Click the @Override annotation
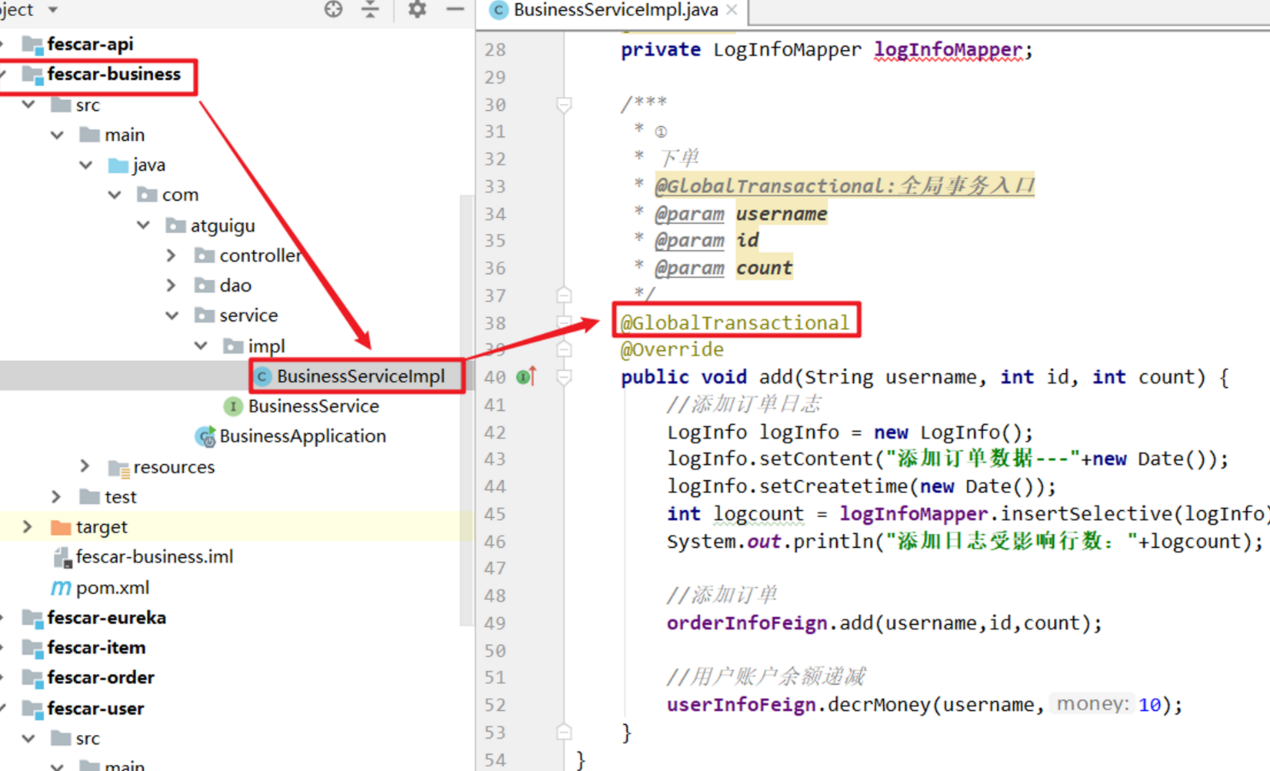Viewport: 1270px width, 771px height. pos(672,349)
